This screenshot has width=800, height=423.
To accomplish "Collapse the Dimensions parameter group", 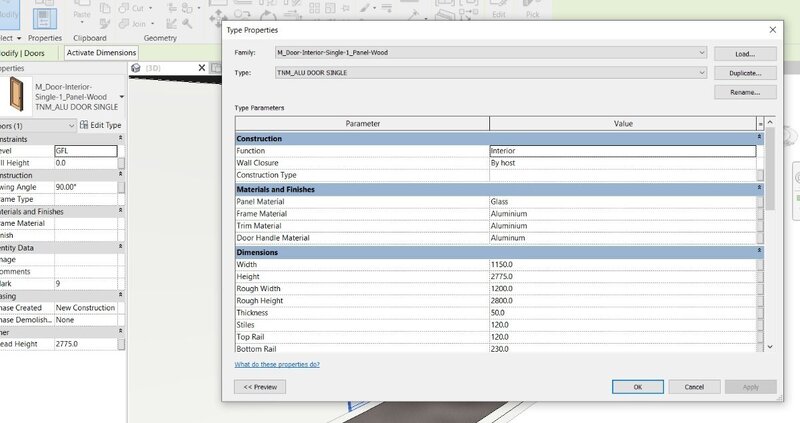I will 760,252.
